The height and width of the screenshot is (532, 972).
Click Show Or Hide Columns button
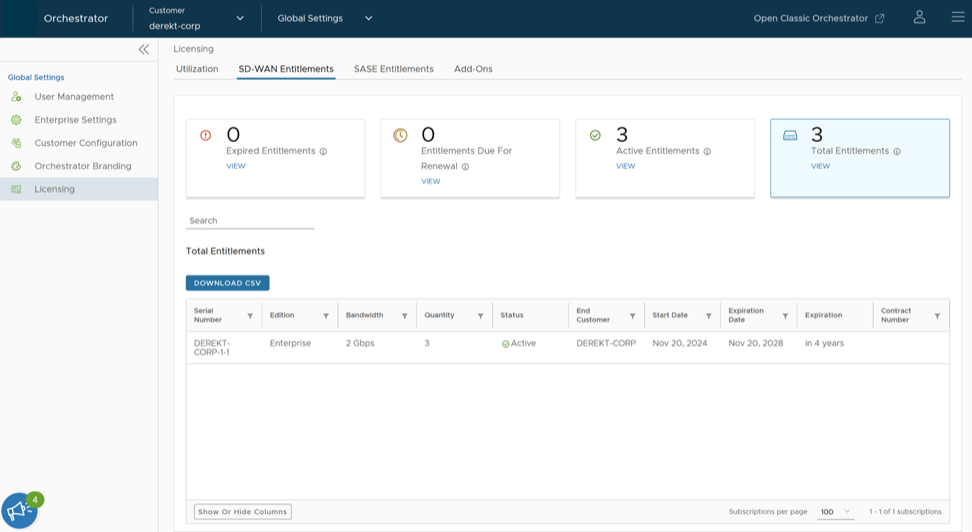tap(242, 512)
